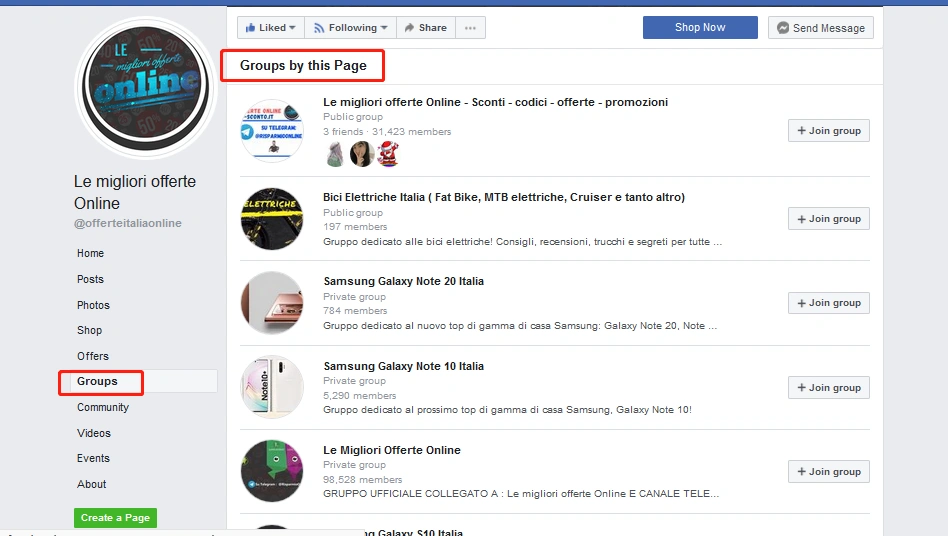Viewport: 948px width, 536px height.
Task: Click the Bici Elettriche Italia group avatar
Action: (x=271, y=218)
